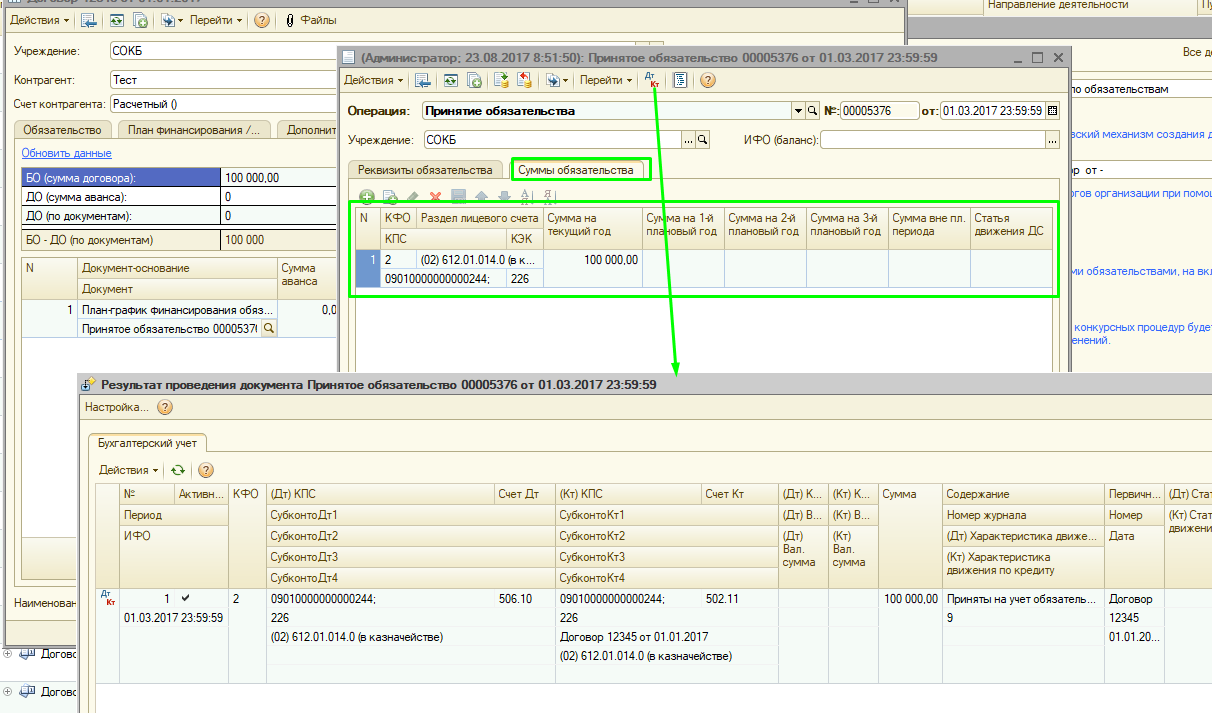1212x713 pixels.
Task: Switch to Реквизиты обязательства tab
Action: (x=425, y=169)
